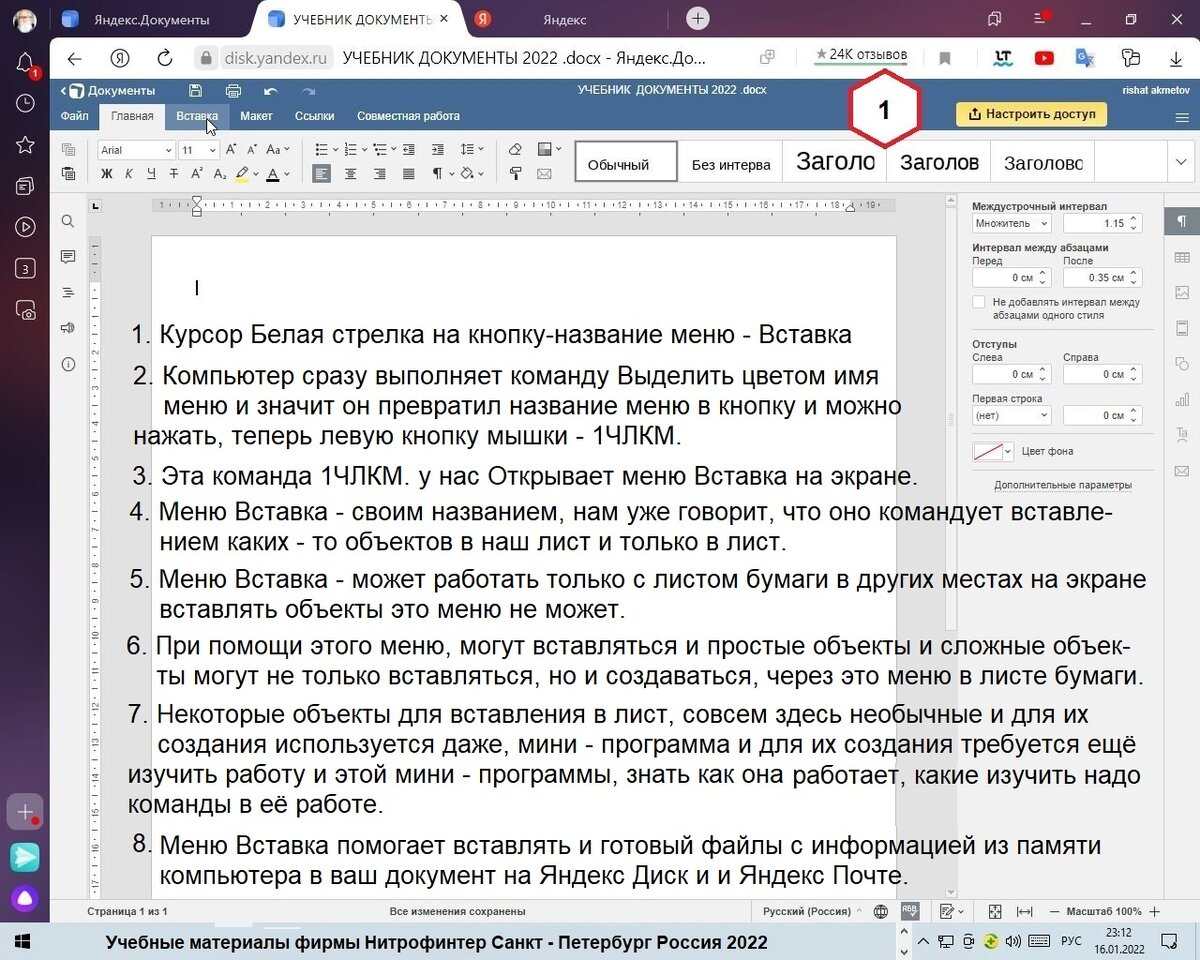Save the document using the floppy disk icon
This screenshot has width=1200, height=960.
coord(196,91)
